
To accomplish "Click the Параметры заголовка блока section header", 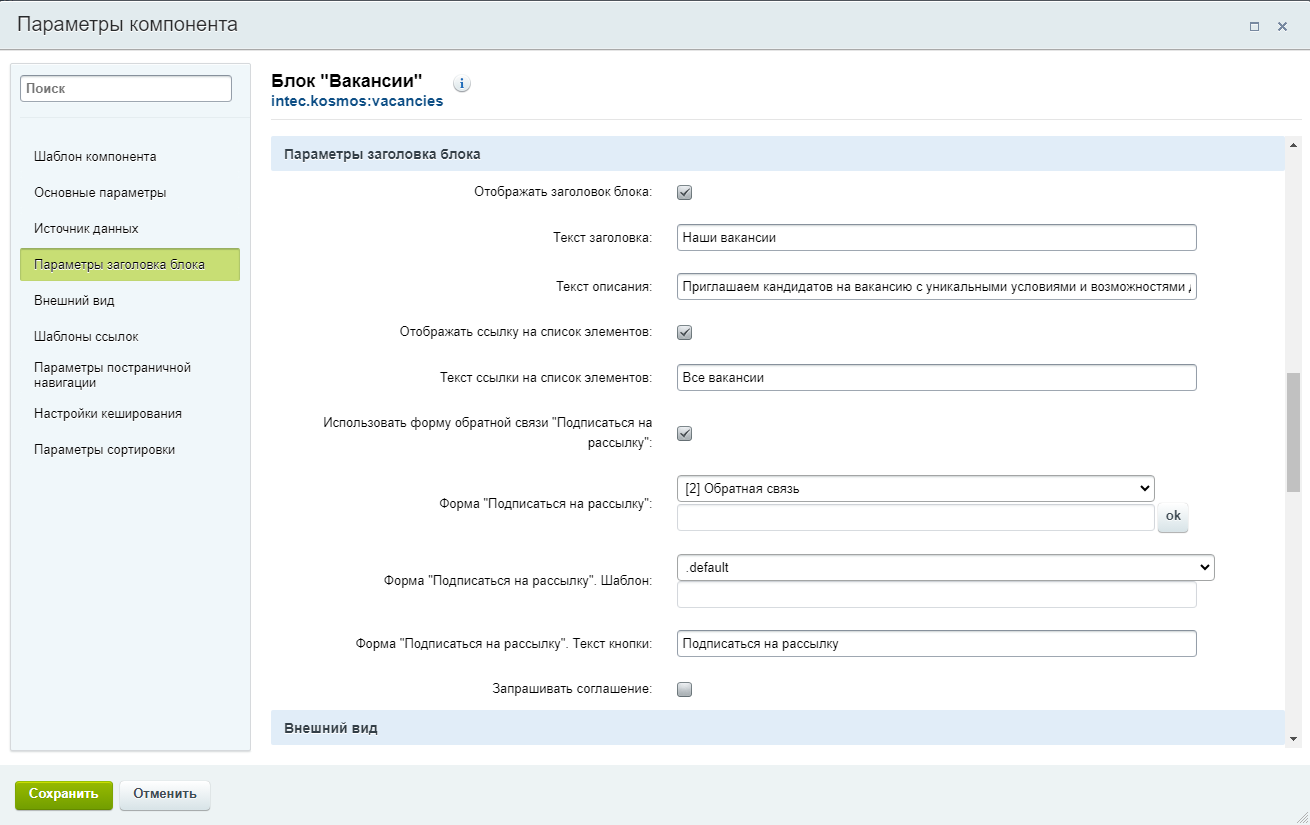I will click(x=777, y=154).
